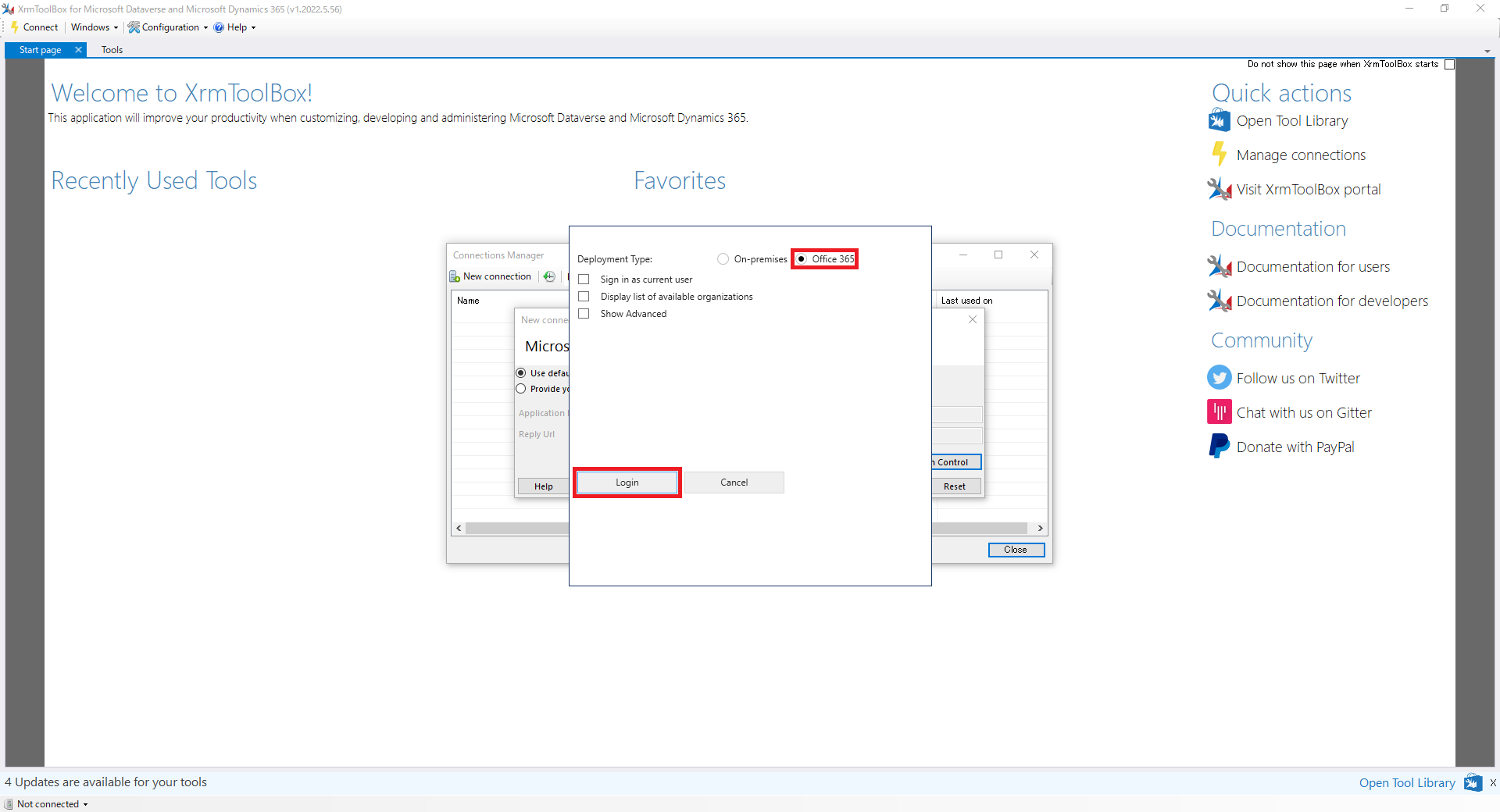This screenshot has width=1500, height=812.
Task: Close the Start page tab
Action: [78, 50]
